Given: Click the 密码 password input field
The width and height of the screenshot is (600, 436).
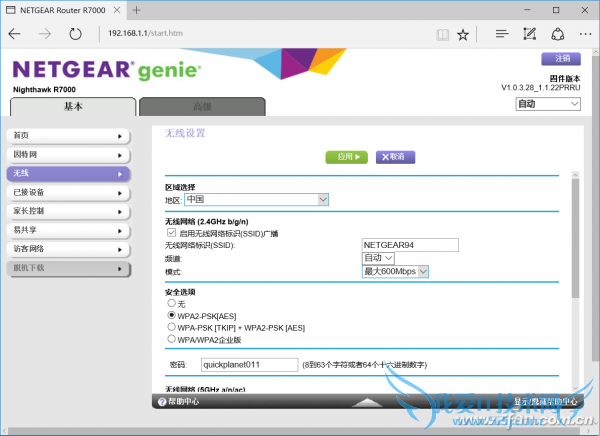Looking at the screenshot, I should point(249,365).
